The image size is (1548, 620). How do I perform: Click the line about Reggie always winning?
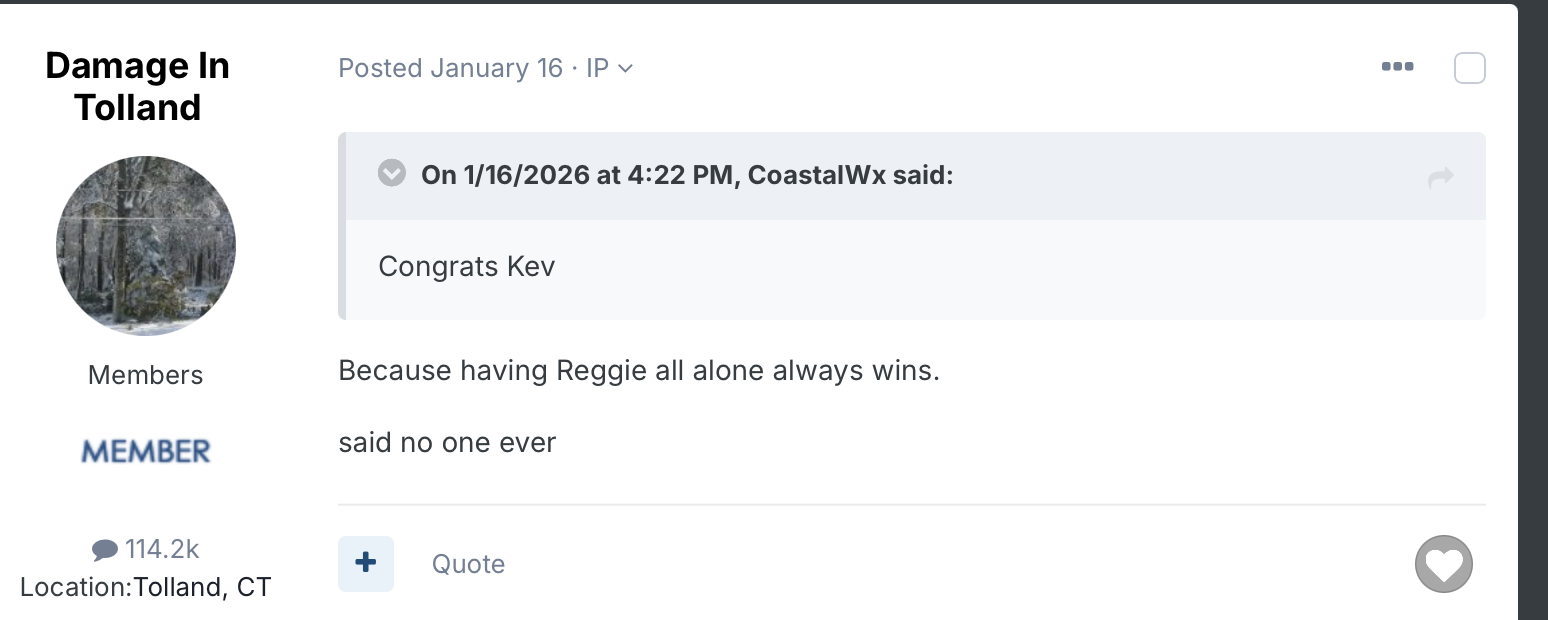(639, 371)
